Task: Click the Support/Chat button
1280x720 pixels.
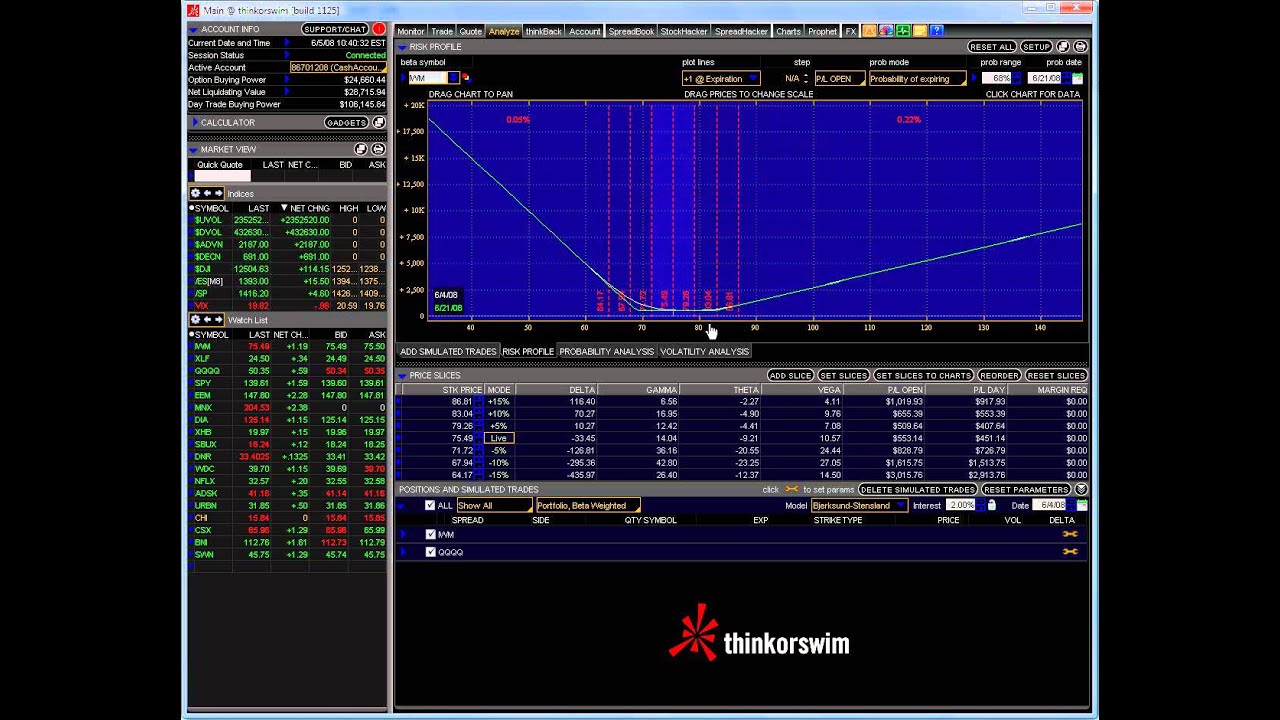Action: 335,29
